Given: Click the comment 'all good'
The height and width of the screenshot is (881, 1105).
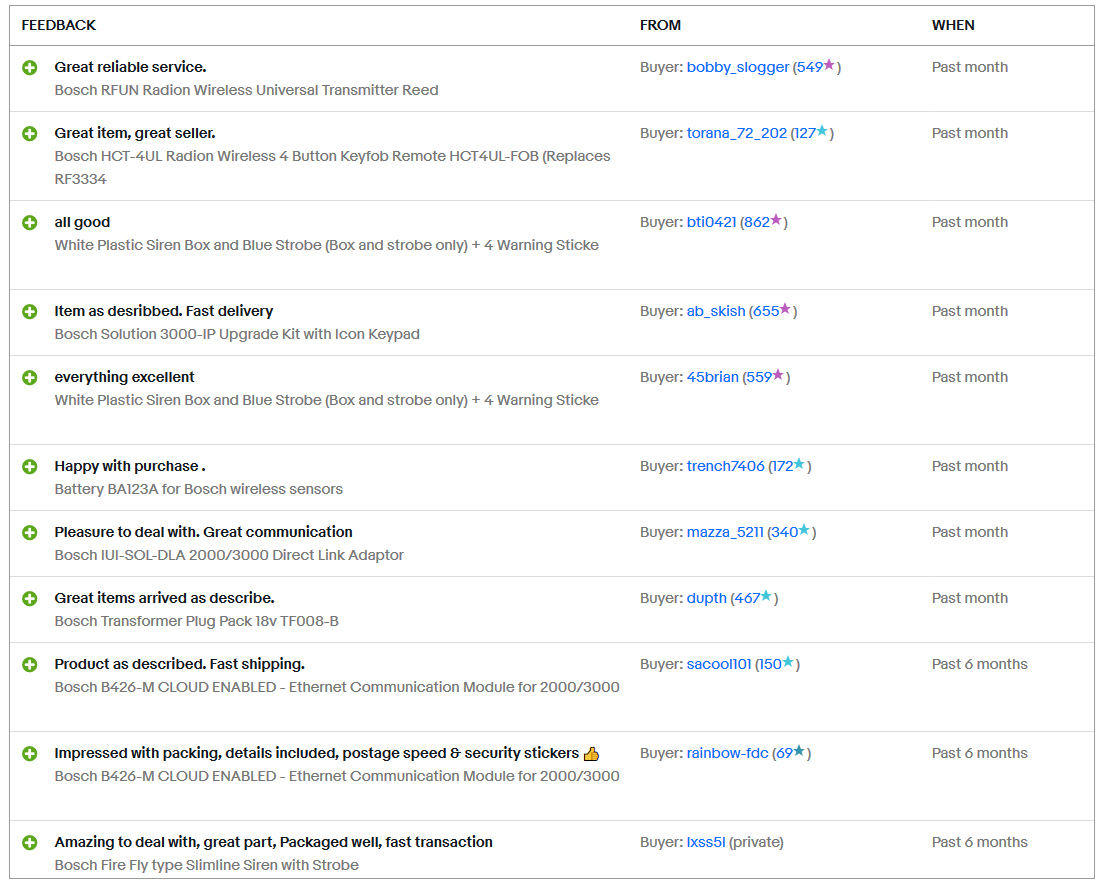Looking at the screenshot, I should point(82,222).
